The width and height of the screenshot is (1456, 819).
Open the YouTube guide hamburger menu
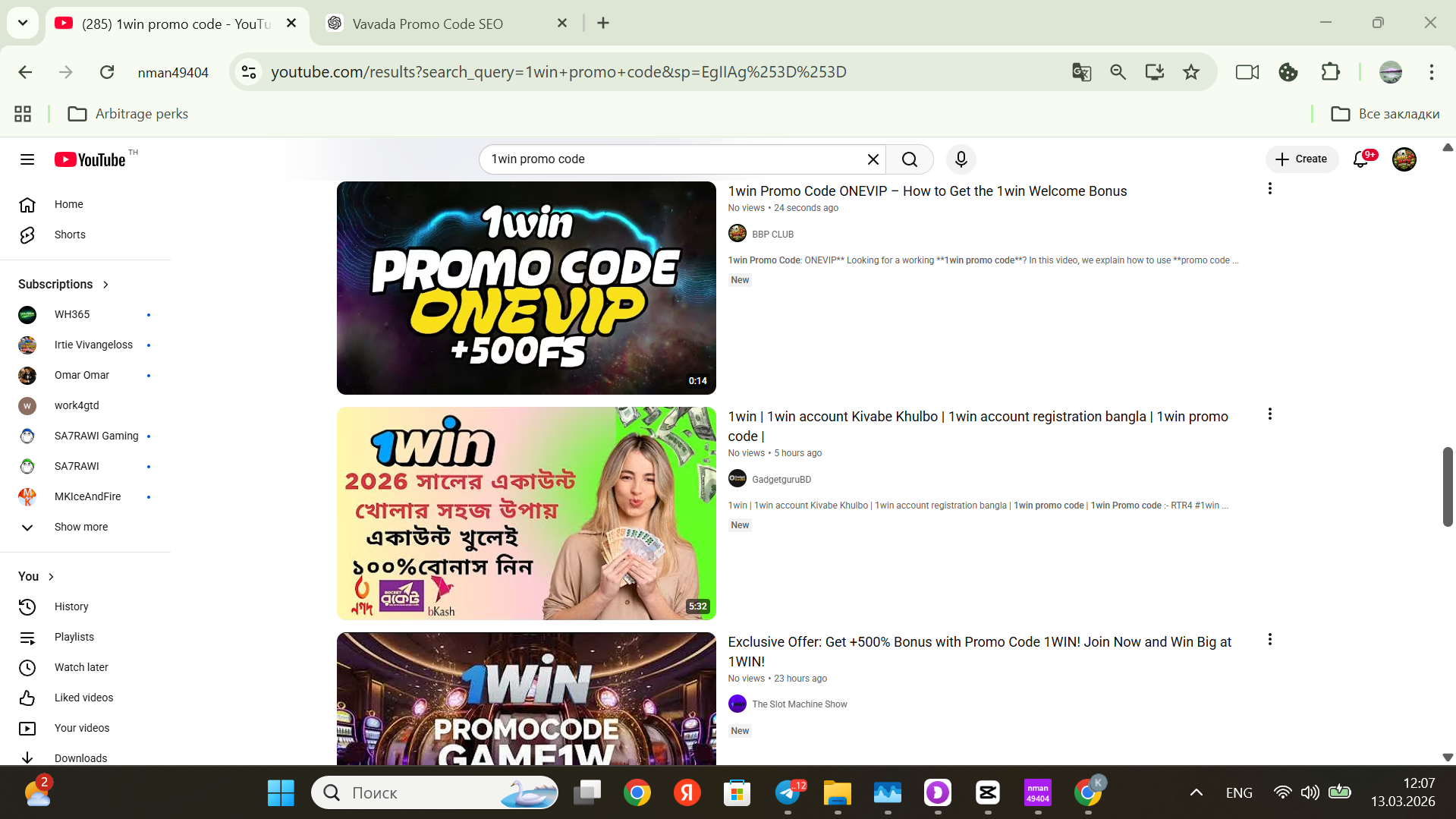pos(27,159)
